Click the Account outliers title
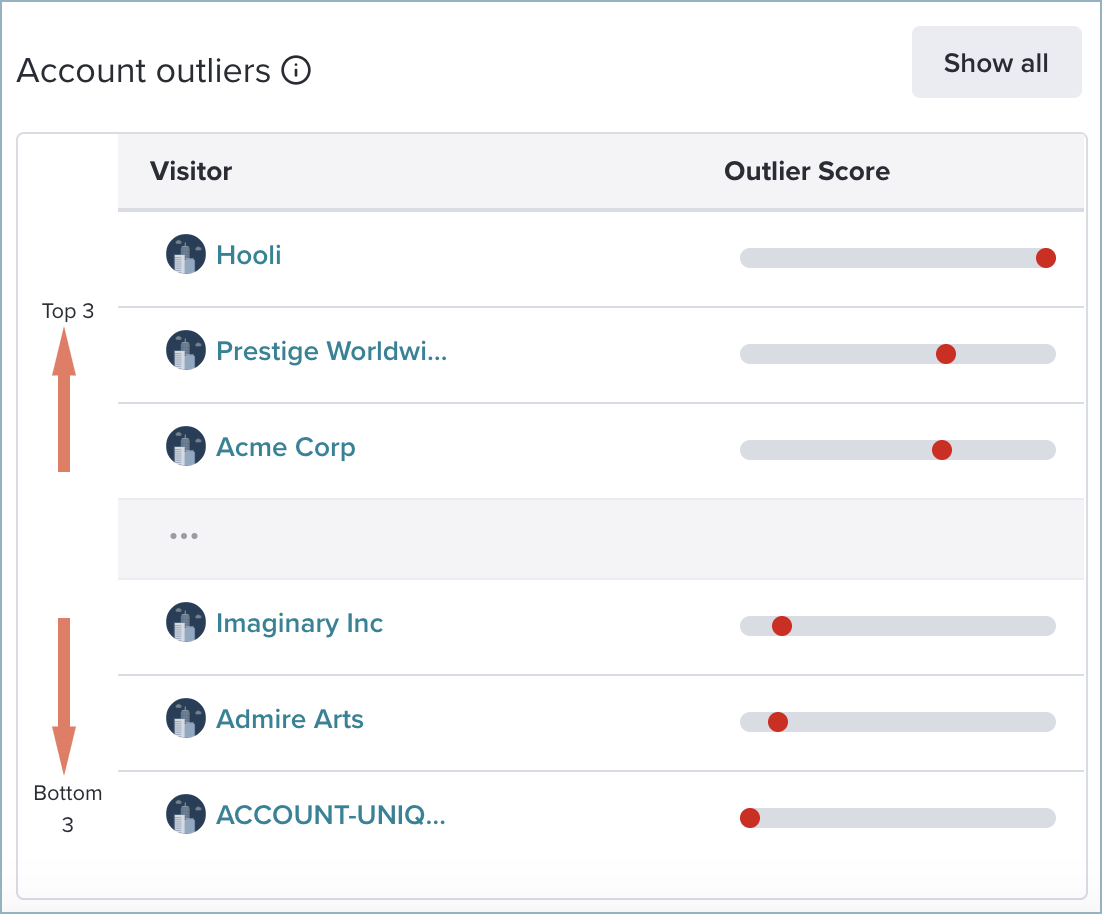 (x=143, y=70)
